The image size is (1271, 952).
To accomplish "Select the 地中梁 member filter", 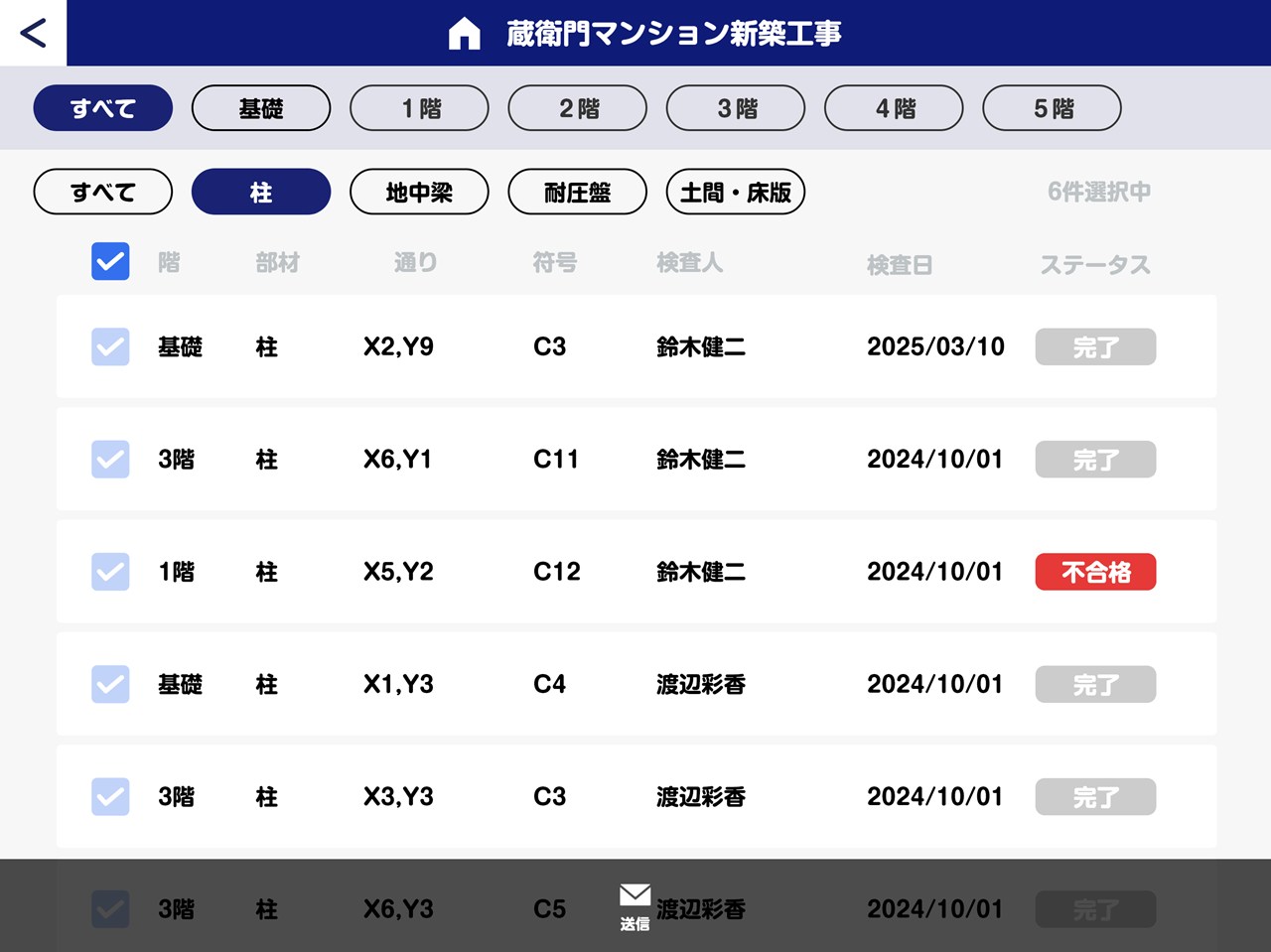I will pyautogui.click(x=419, y=192).
